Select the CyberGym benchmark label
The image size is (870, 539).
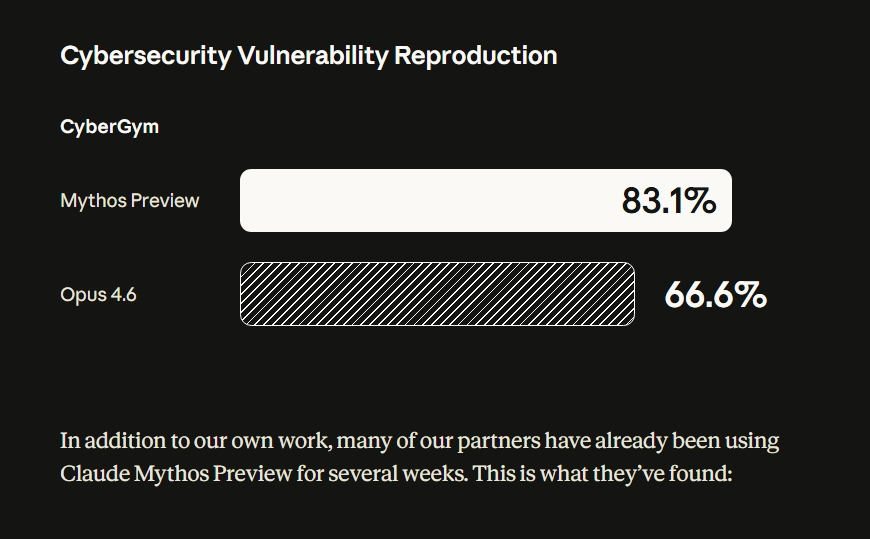pos(109,127)
